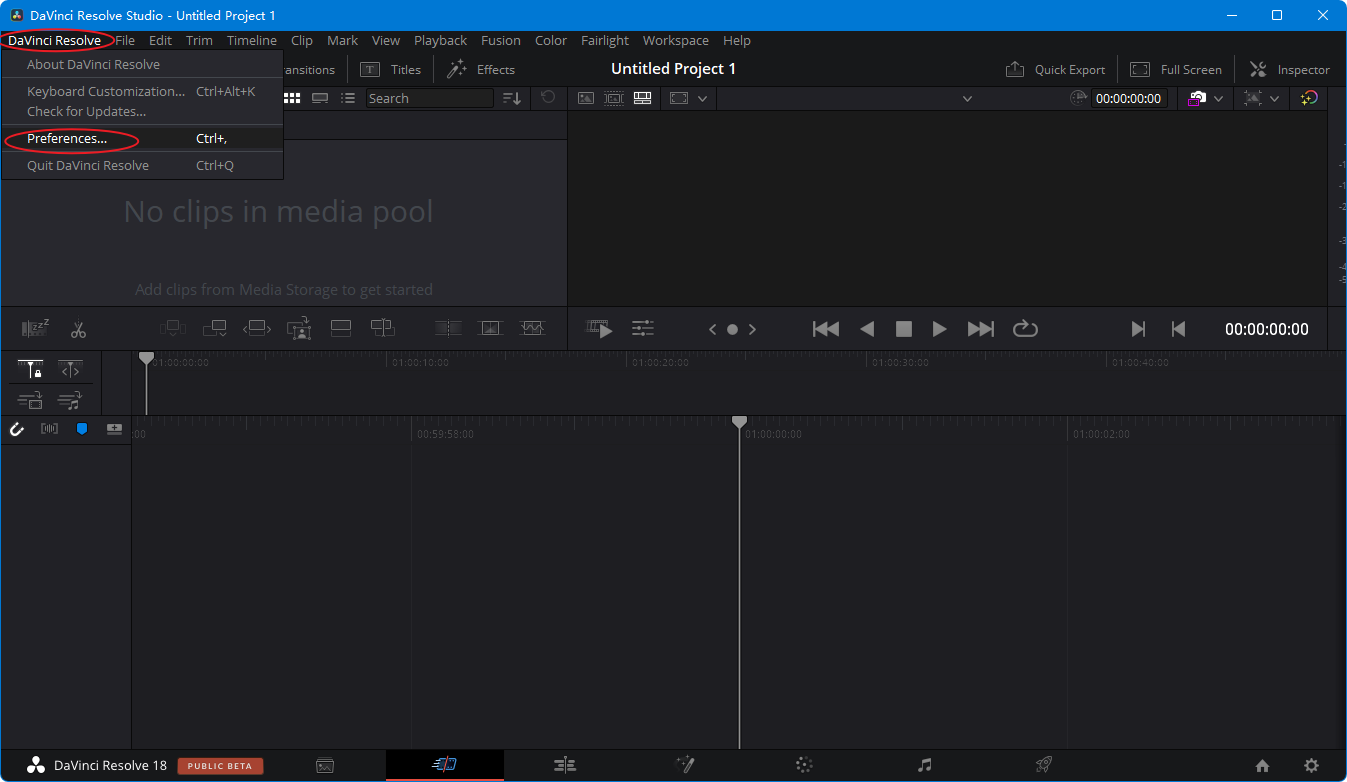This screenshot has height=782, width=1347.
Task: Open the Titles panel
Action: point(391,69)
